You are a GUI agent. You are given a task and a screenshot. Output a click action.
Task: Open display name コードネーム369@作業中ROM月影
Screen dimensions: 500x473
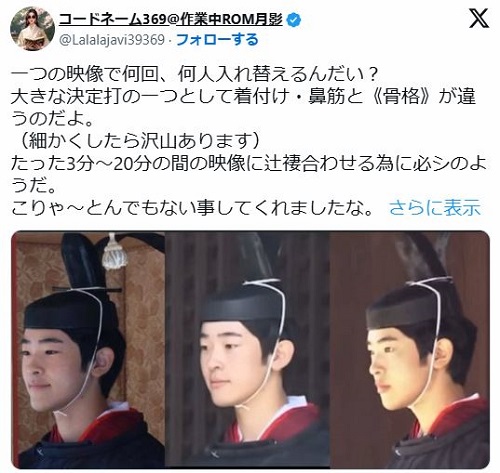(x=170, y=20)
